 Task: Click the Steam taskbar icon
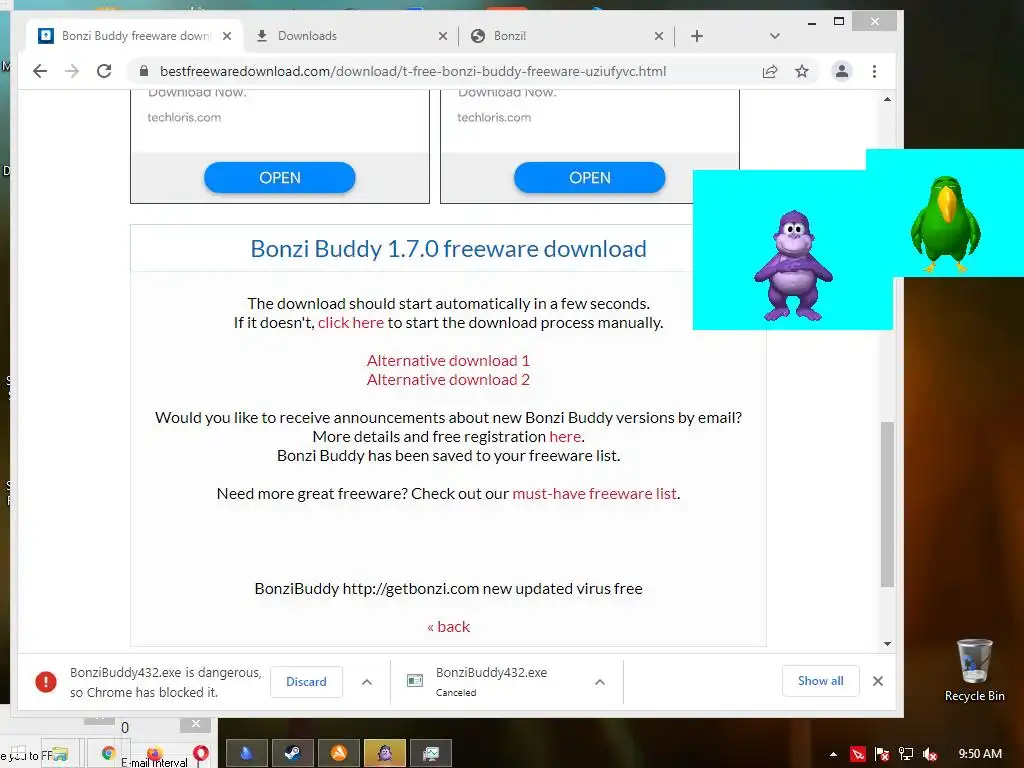(293, 754)
